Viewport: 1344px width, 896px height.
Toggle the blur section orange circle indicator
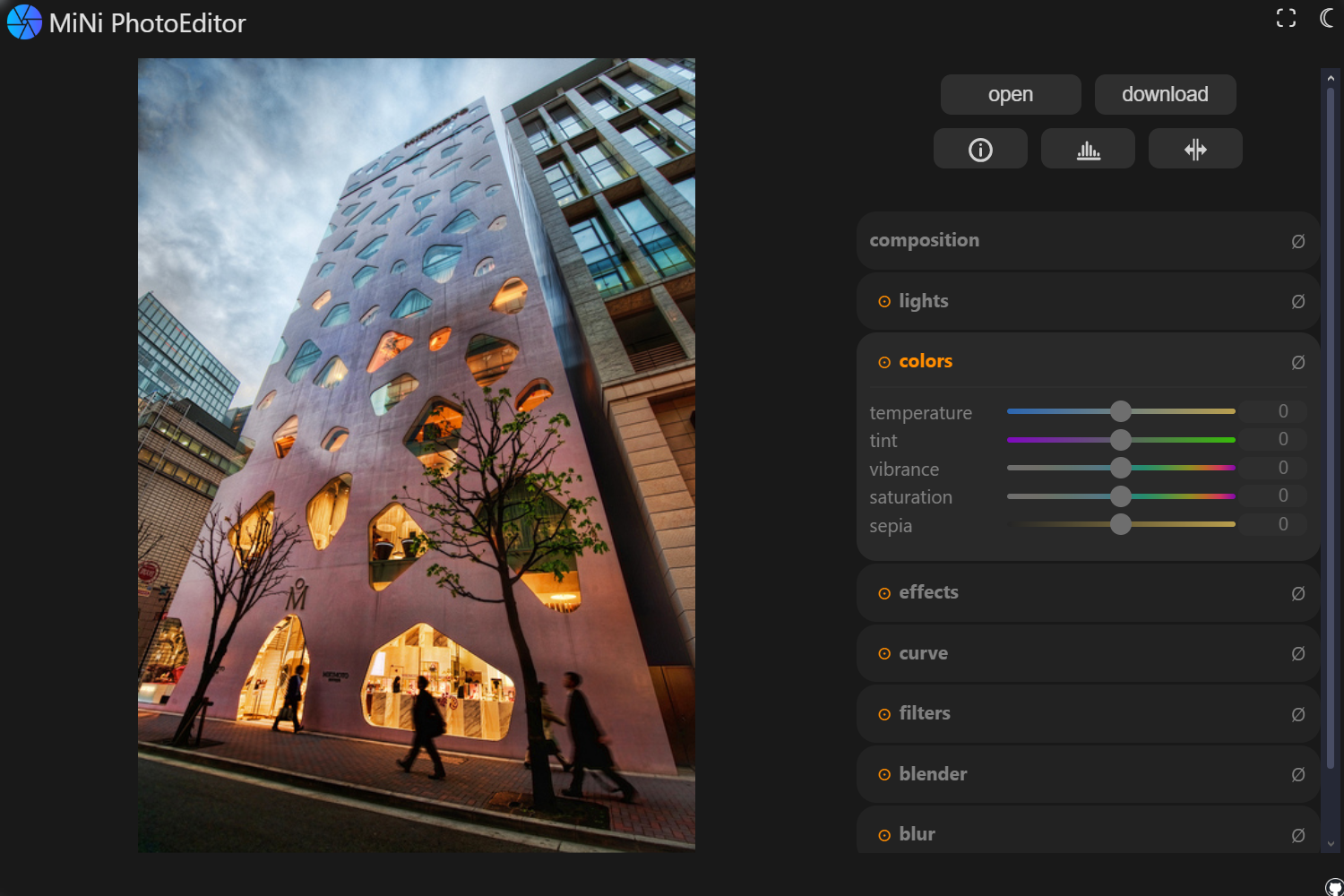coord(884,835)
